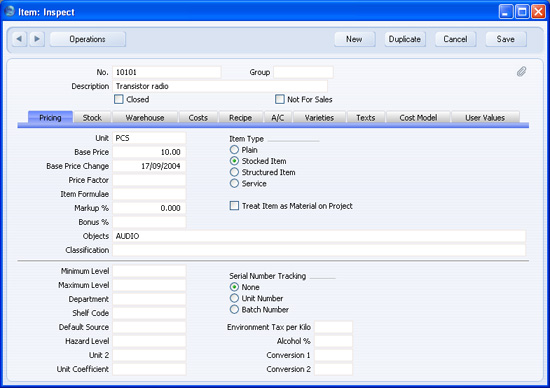Switch to the Costs tab

tap(198, 118)
